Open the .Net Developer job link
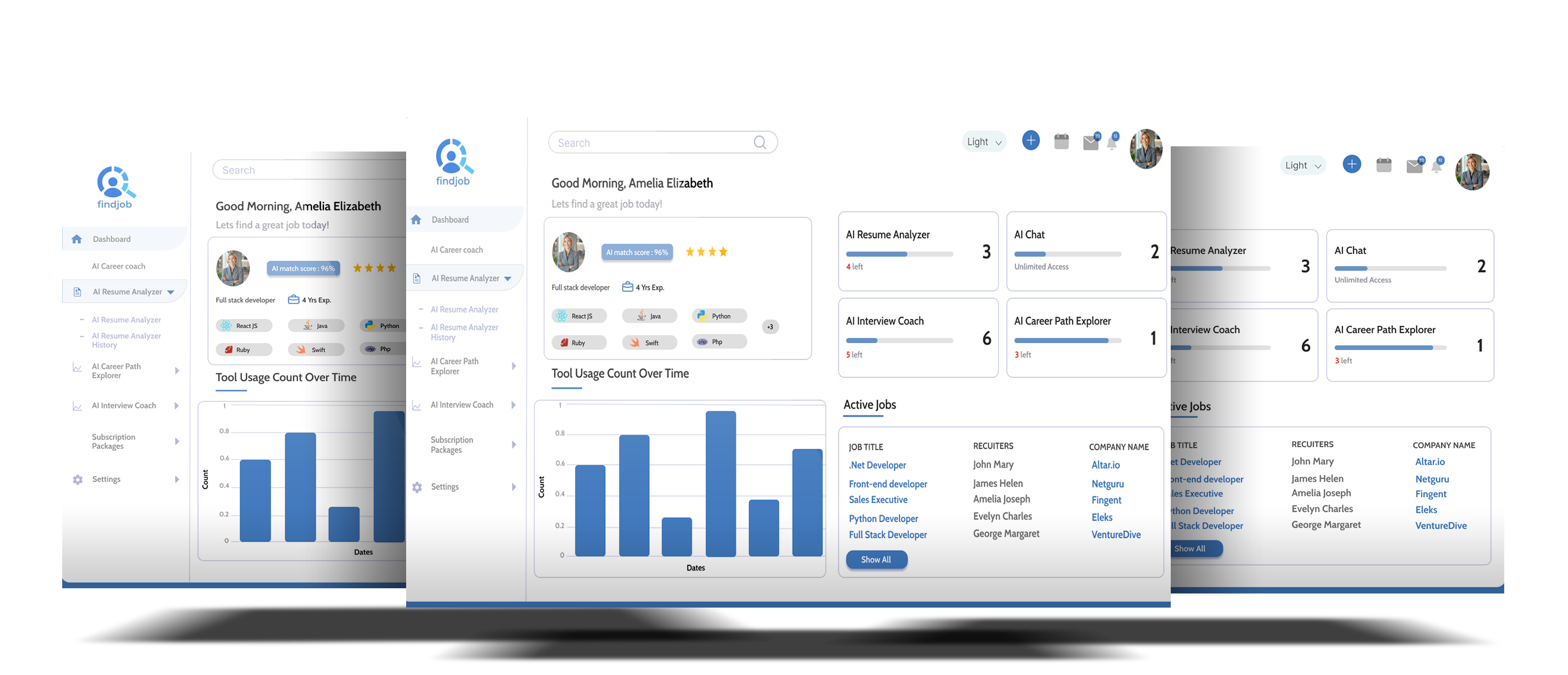 [x=877, y=465]
